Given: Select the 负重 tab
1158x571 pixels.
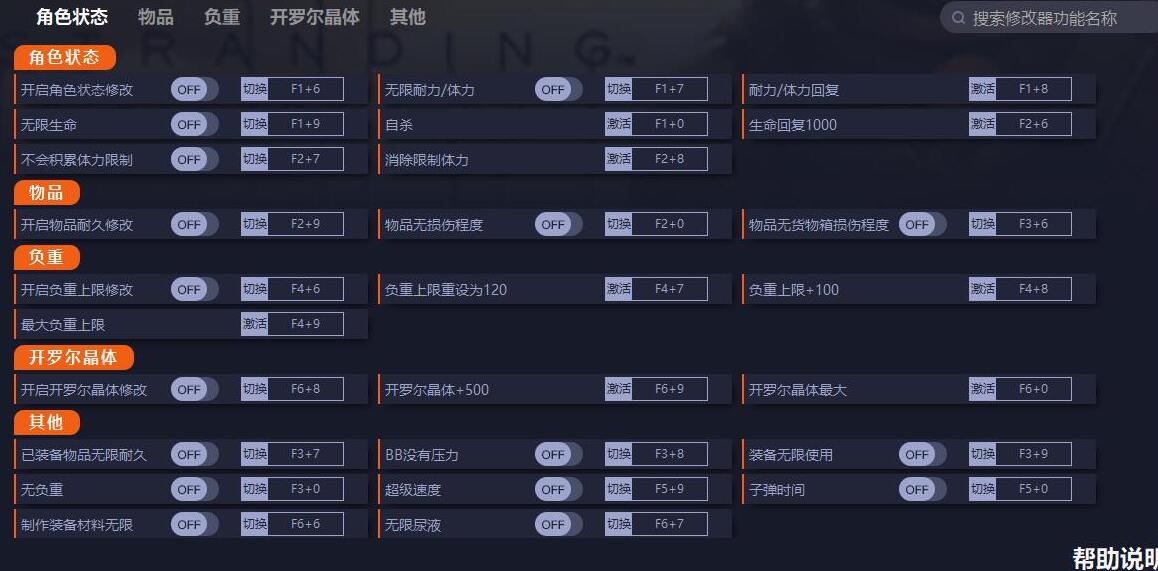Looking at the screenshot, I should tap(222, 17).
